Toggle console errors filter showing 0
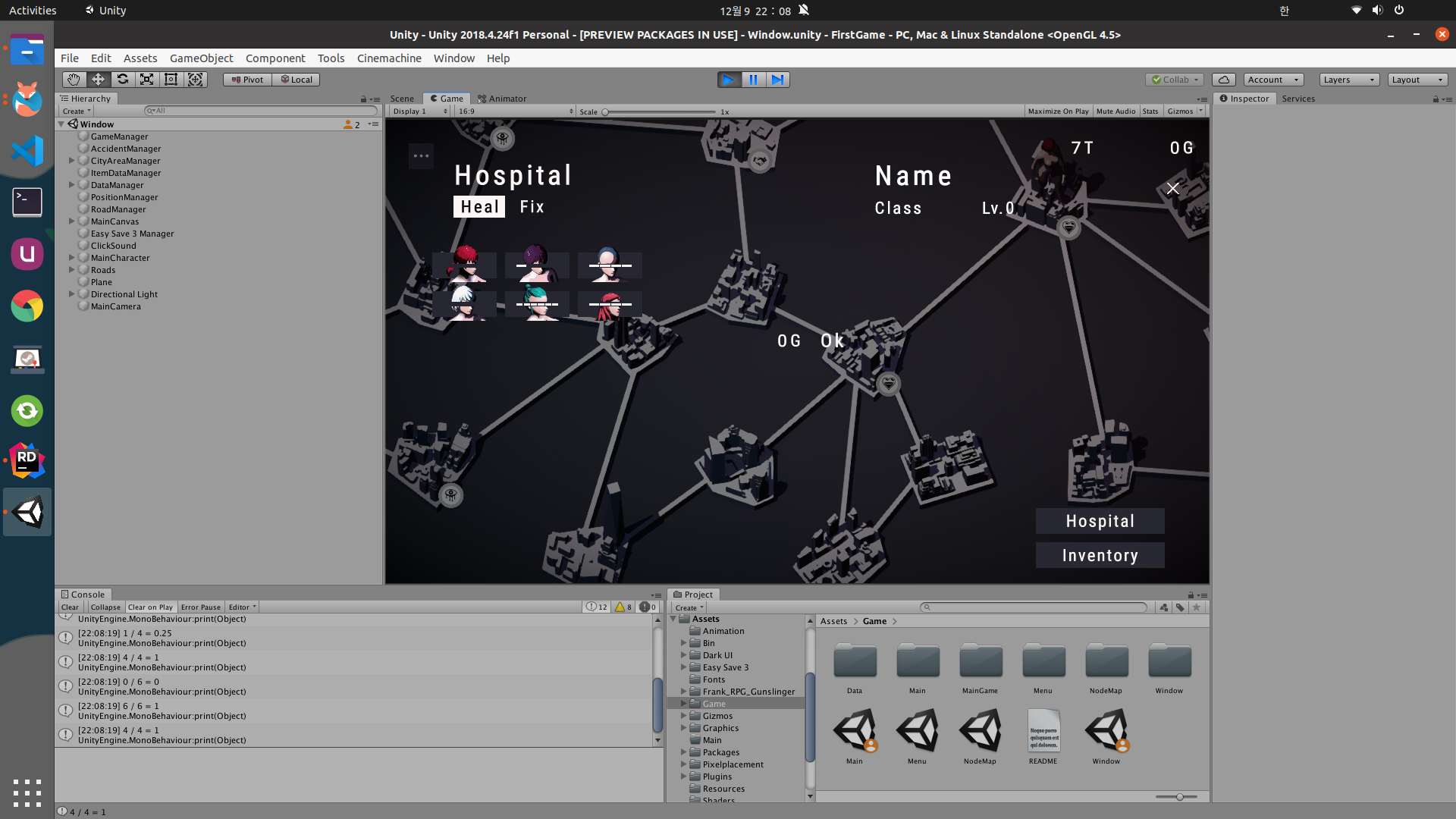This screenshot has height=819, width=1456. (648, 607)
